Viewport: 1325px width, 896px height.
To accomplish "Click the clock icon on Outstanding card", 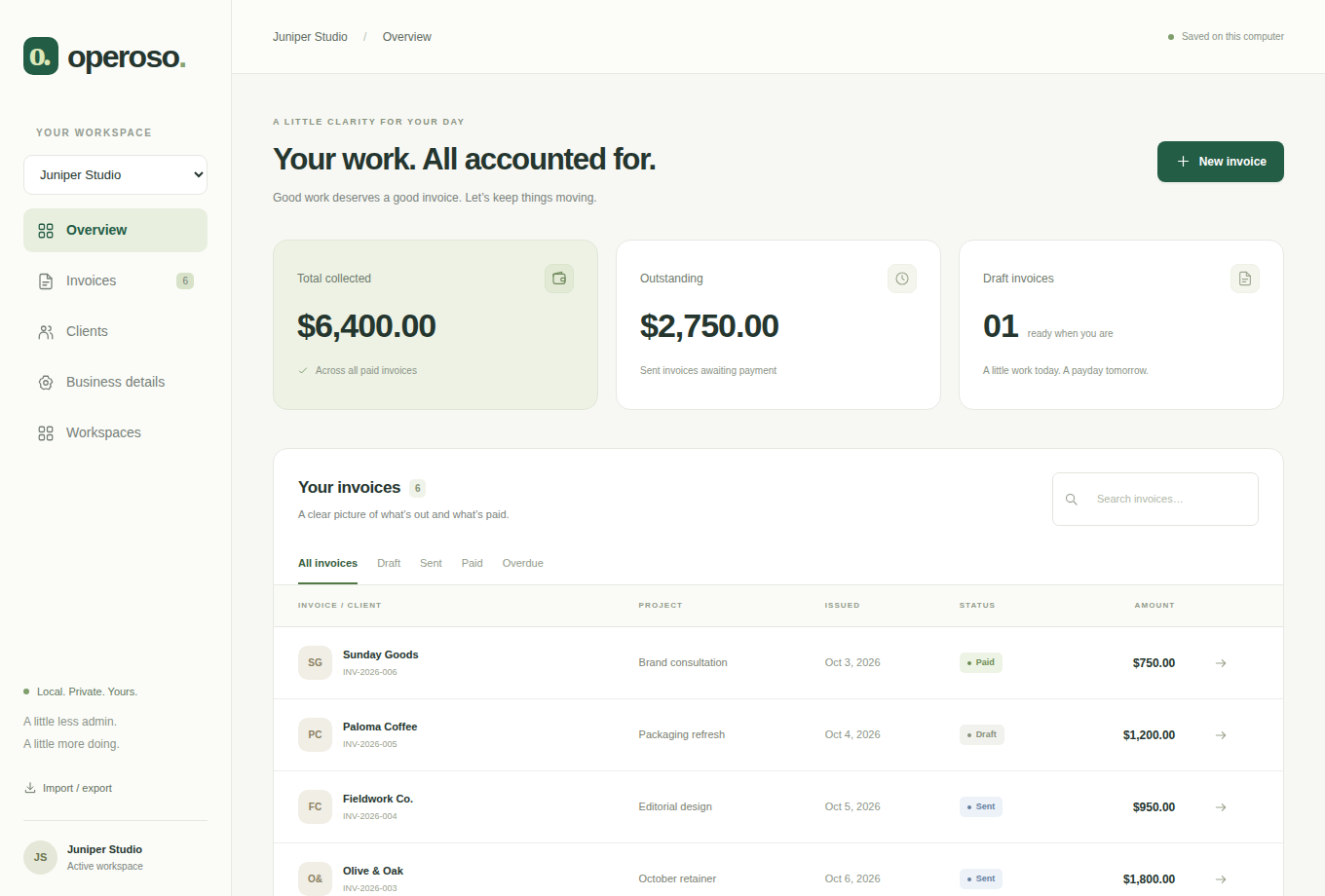I will click(902, 279).
